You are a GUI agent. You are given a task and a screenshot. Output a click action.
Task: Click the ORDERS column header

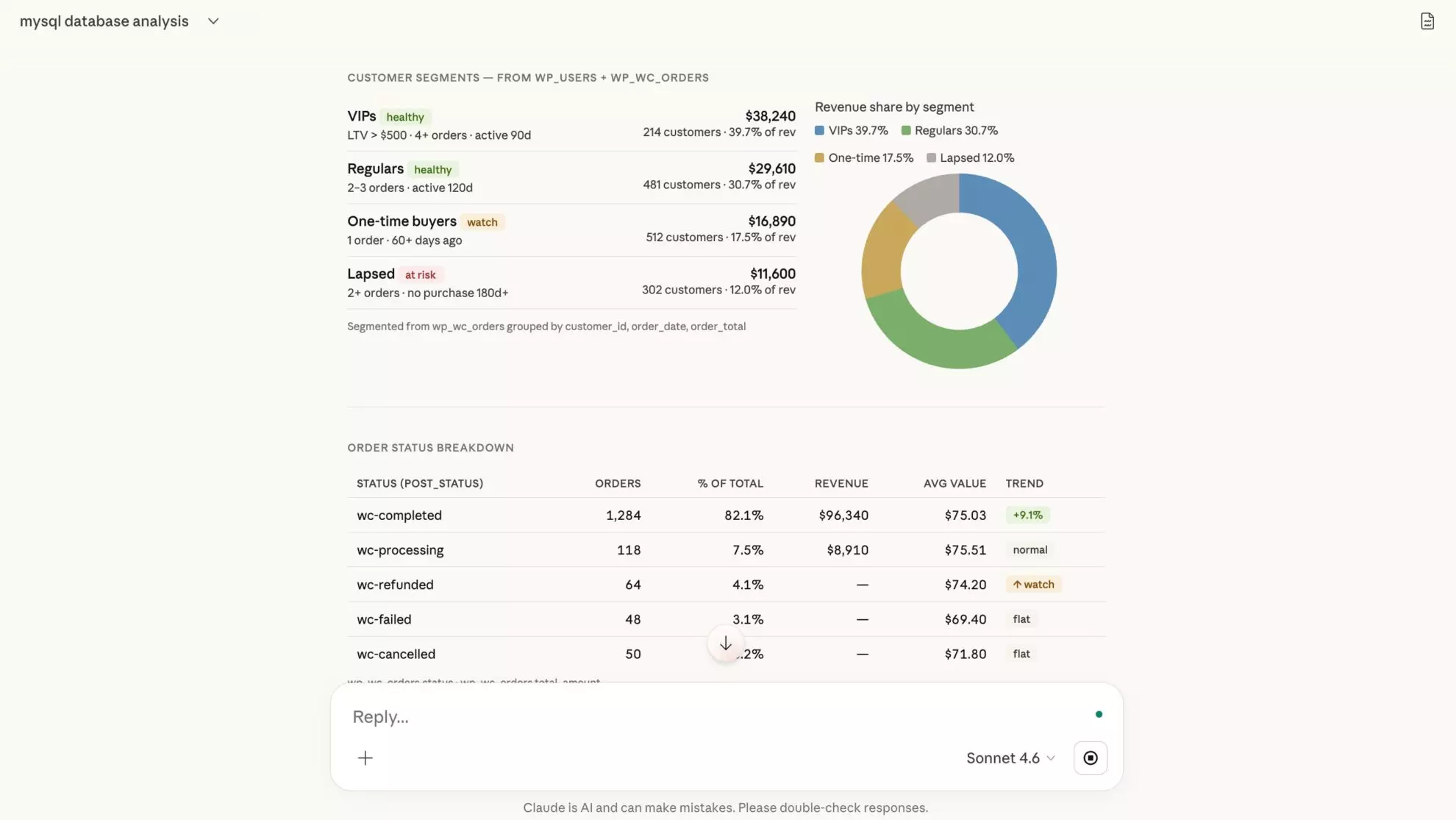click(x=618, y=484)
